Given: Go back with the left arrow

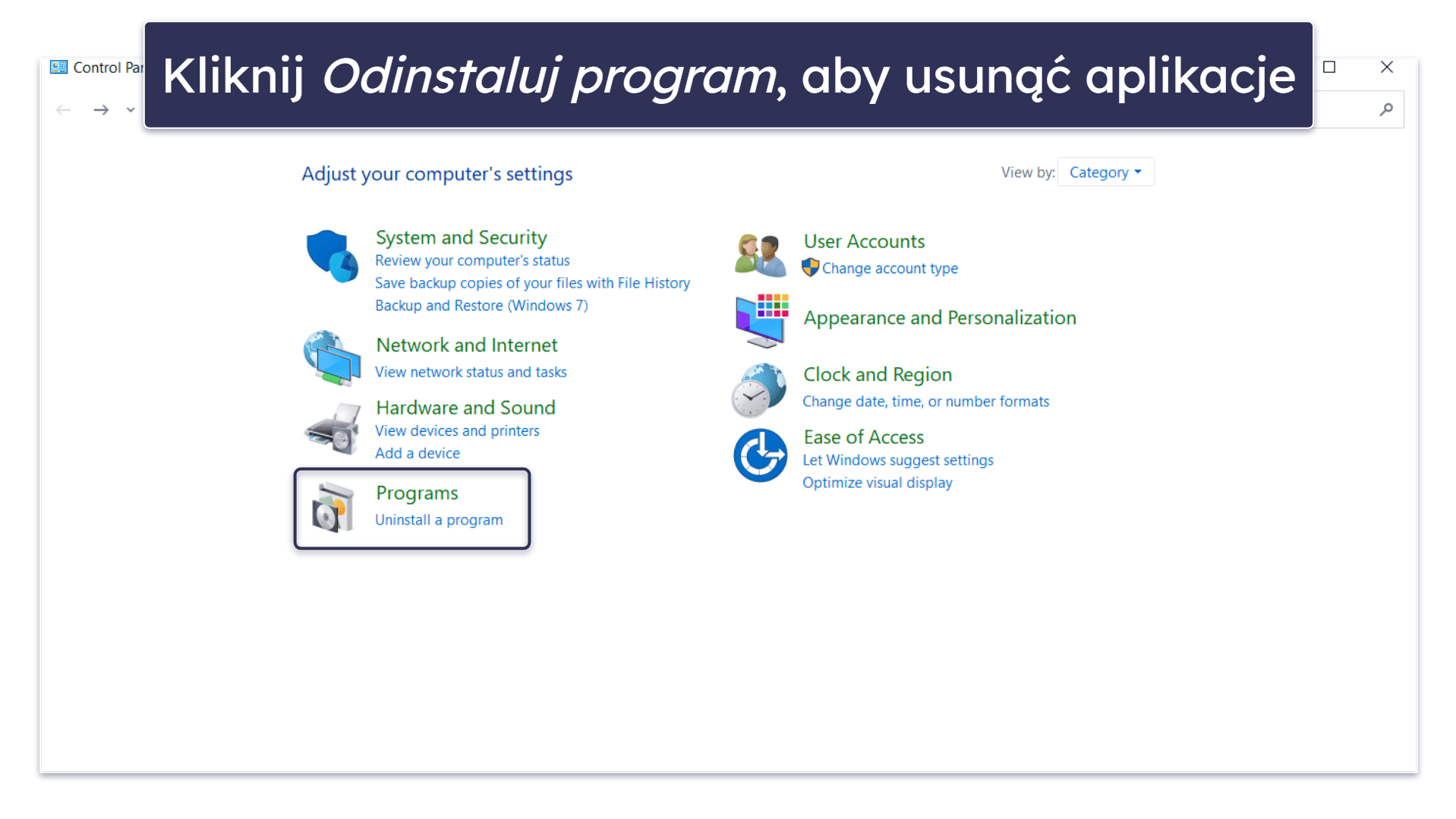Looking at the screenshot, I should (x=64, y=110).
